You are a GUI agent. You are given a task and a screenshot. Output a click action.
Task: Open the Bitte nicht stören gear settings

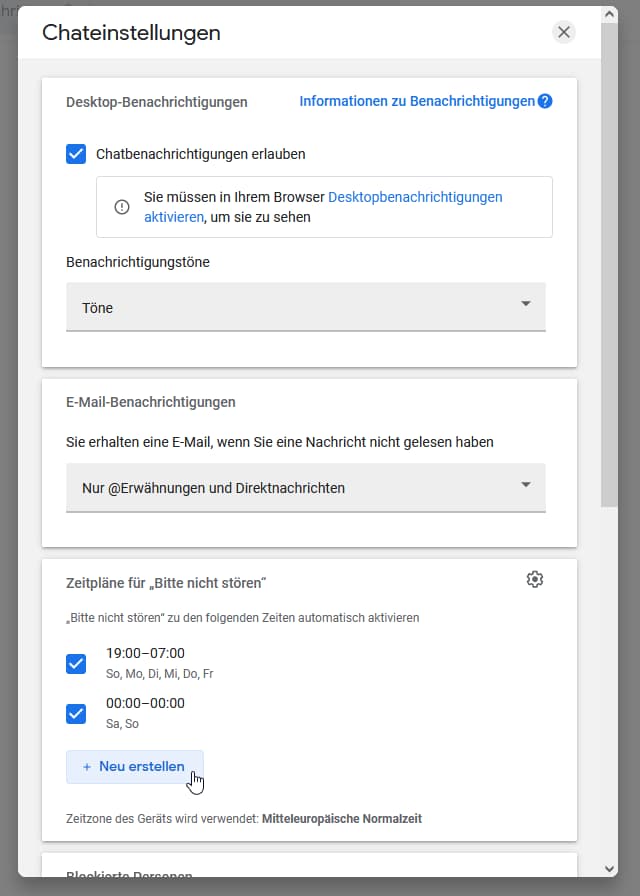[535, 579]
